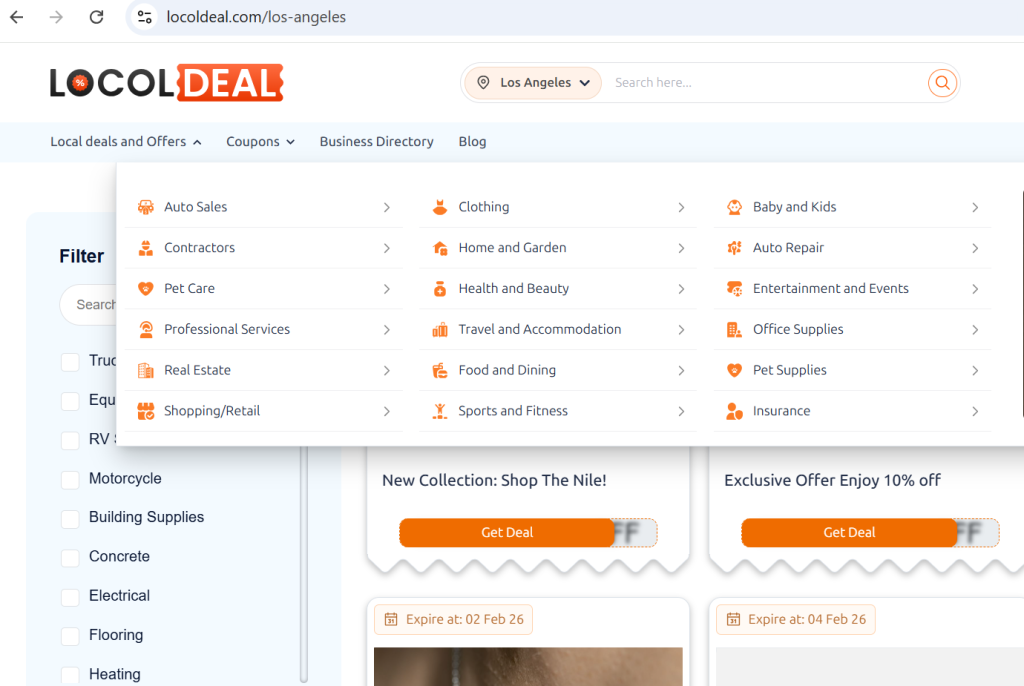Click the Clothing category icon
Image resolution: width=1024 pixels, height=686 pixels.
tap(440, 207)
